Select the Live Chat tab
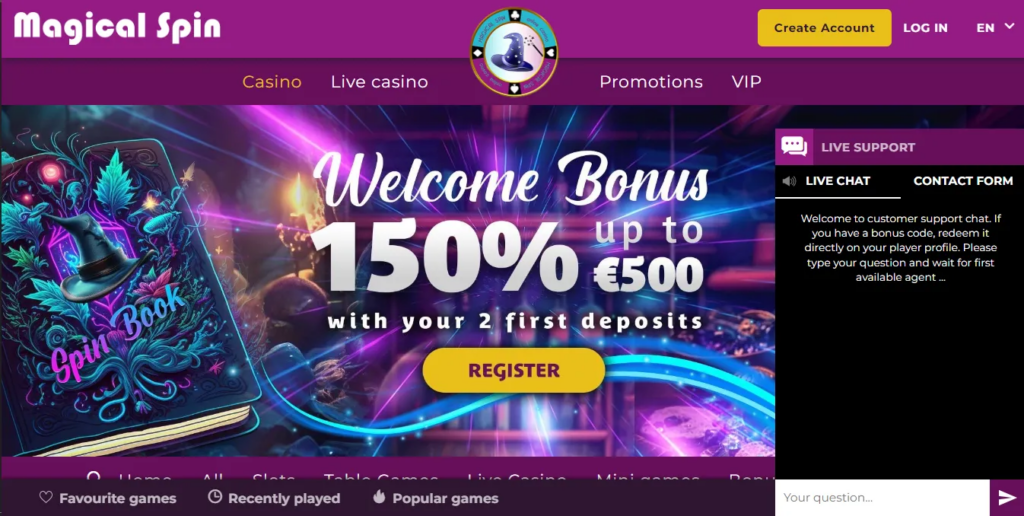 pyautogui.click(x=837, y=181)
